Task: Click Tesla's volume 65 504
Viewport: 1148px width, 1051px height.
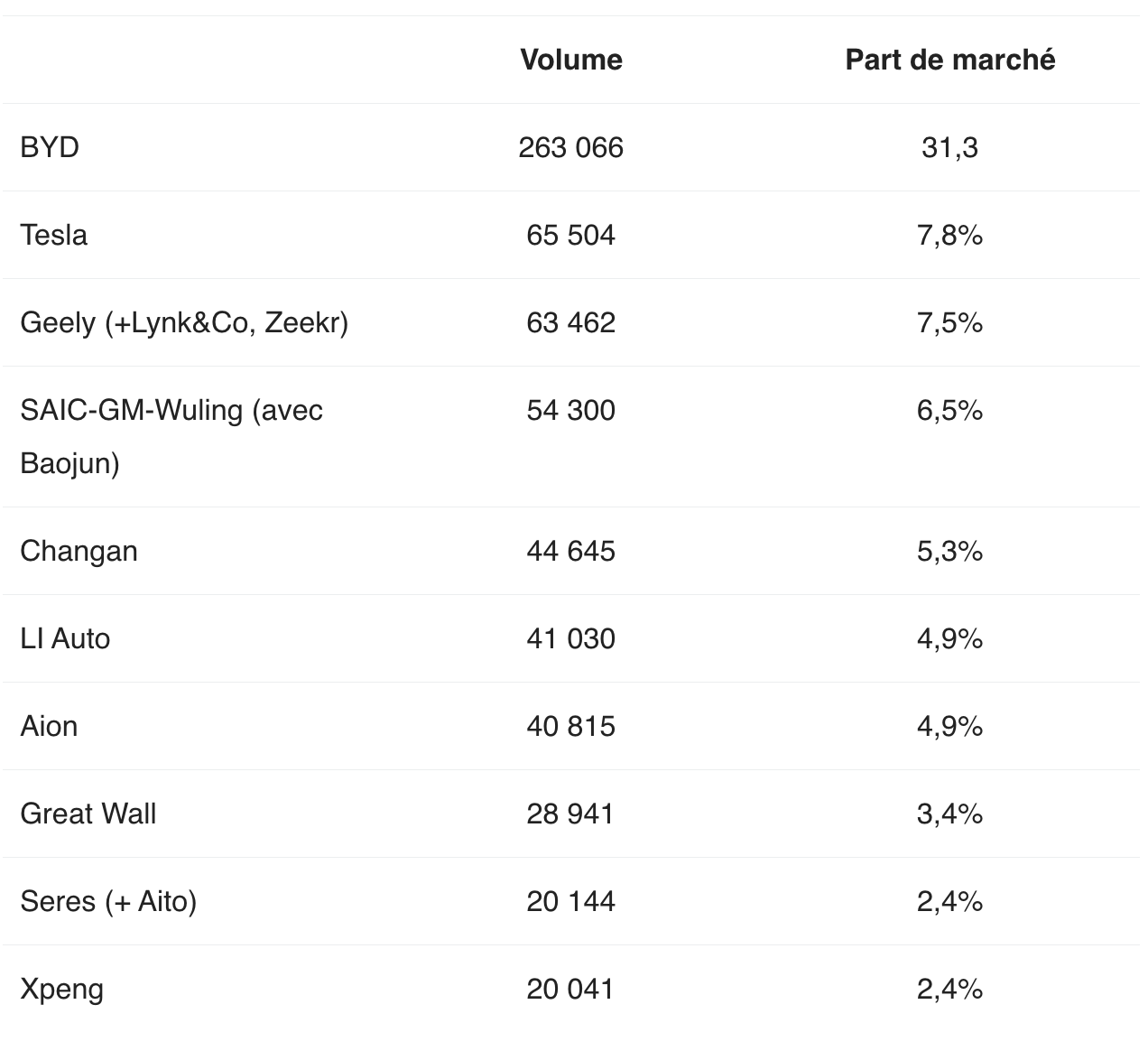Action: pyautogui.click(x=570, y=235)
